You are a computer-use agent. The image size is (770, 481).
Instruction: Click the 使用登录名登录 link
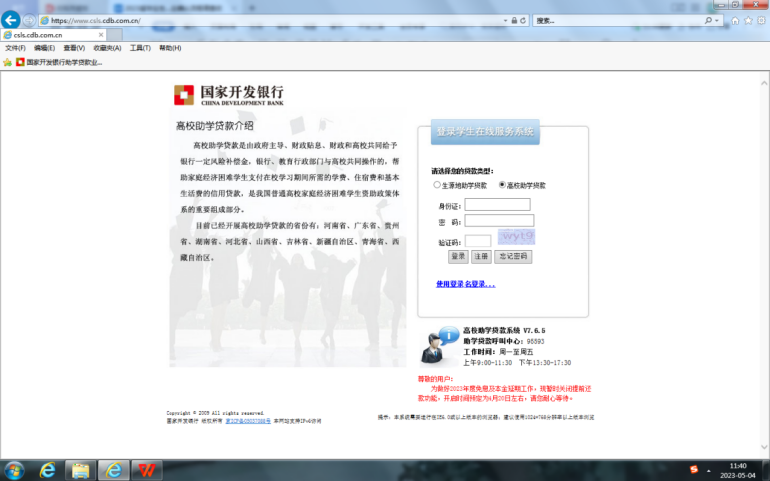[x=465, y=284]
